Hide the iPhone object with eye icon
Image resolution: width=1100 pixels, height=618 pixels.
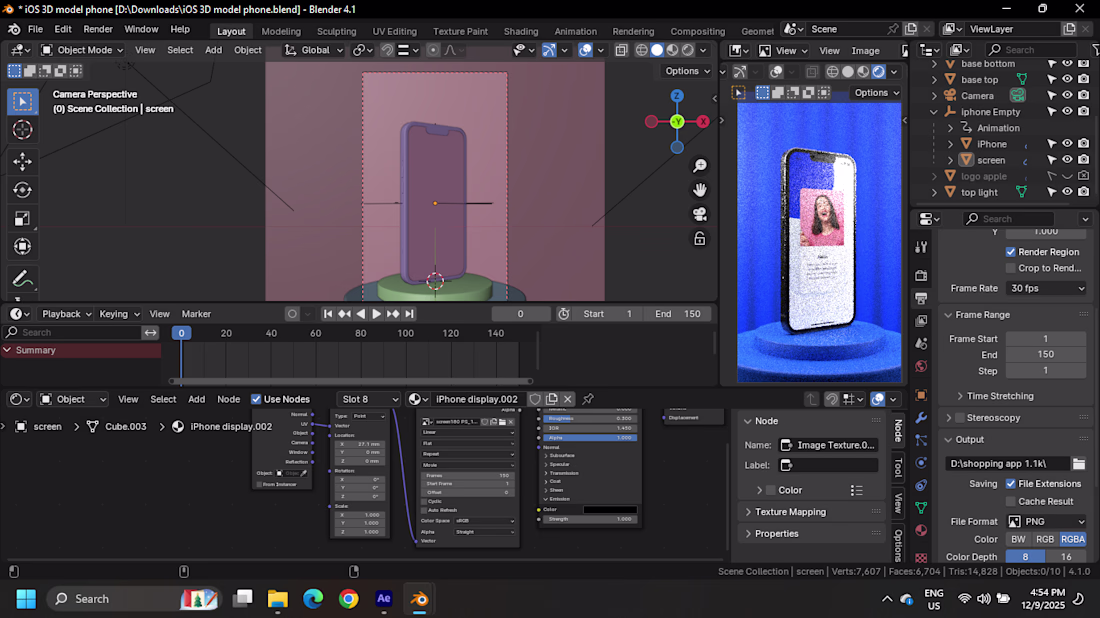[1067, 144]
